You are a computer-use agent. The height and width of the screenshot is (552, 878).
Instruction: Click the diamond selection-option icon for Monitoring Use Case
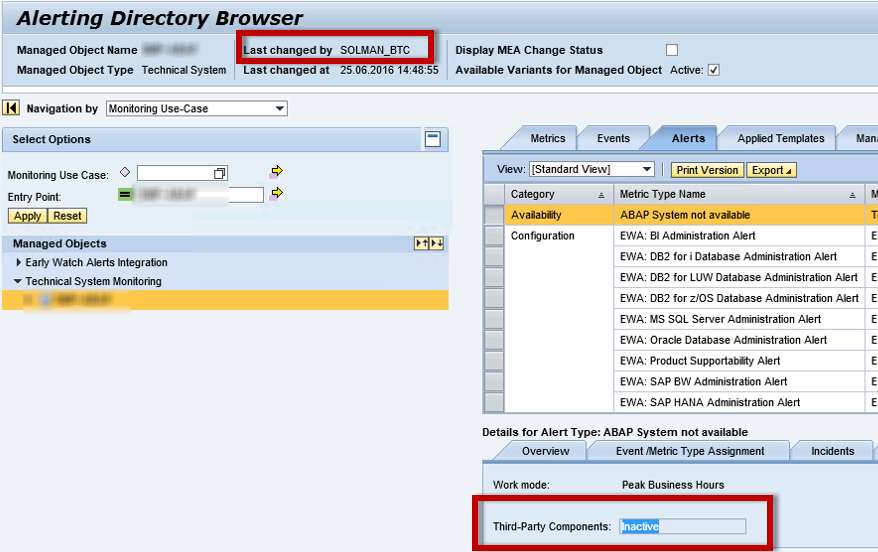pos(125,172)
